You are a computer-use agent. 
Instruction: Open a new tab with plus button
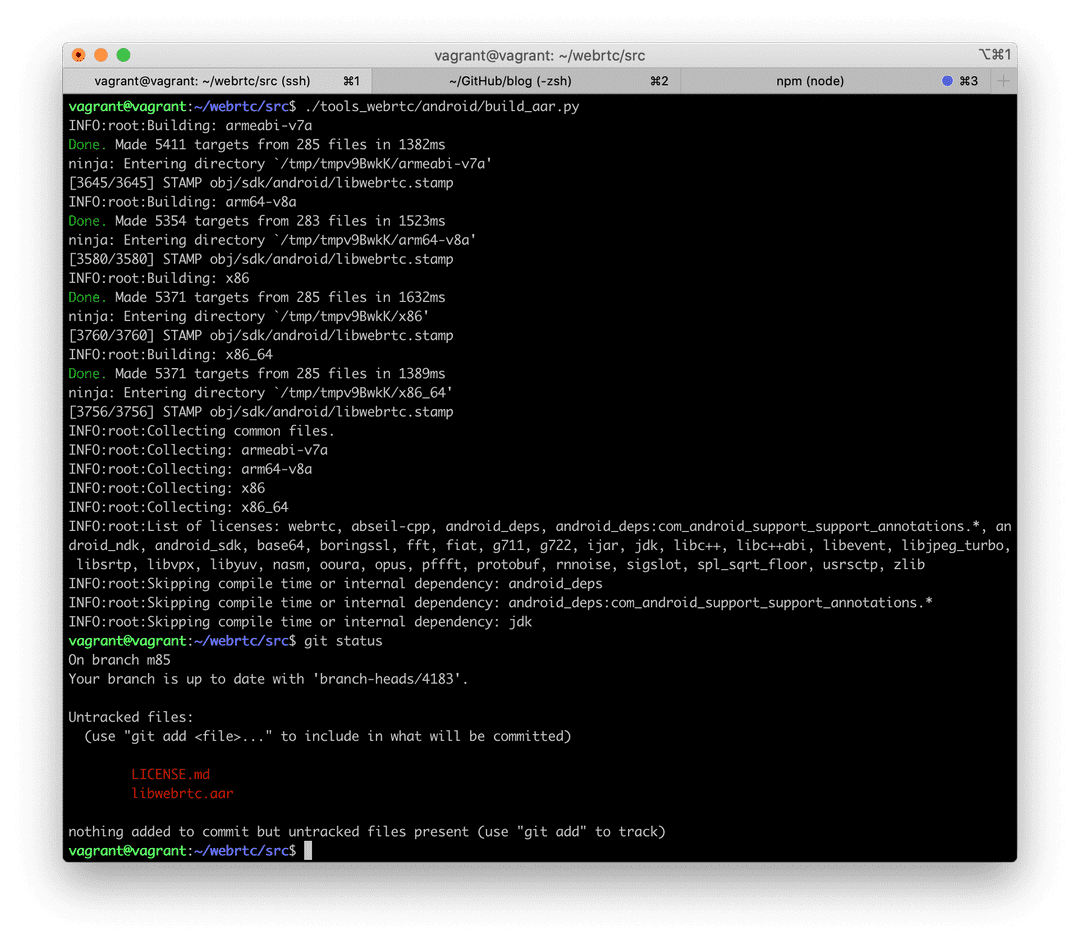1004,81
